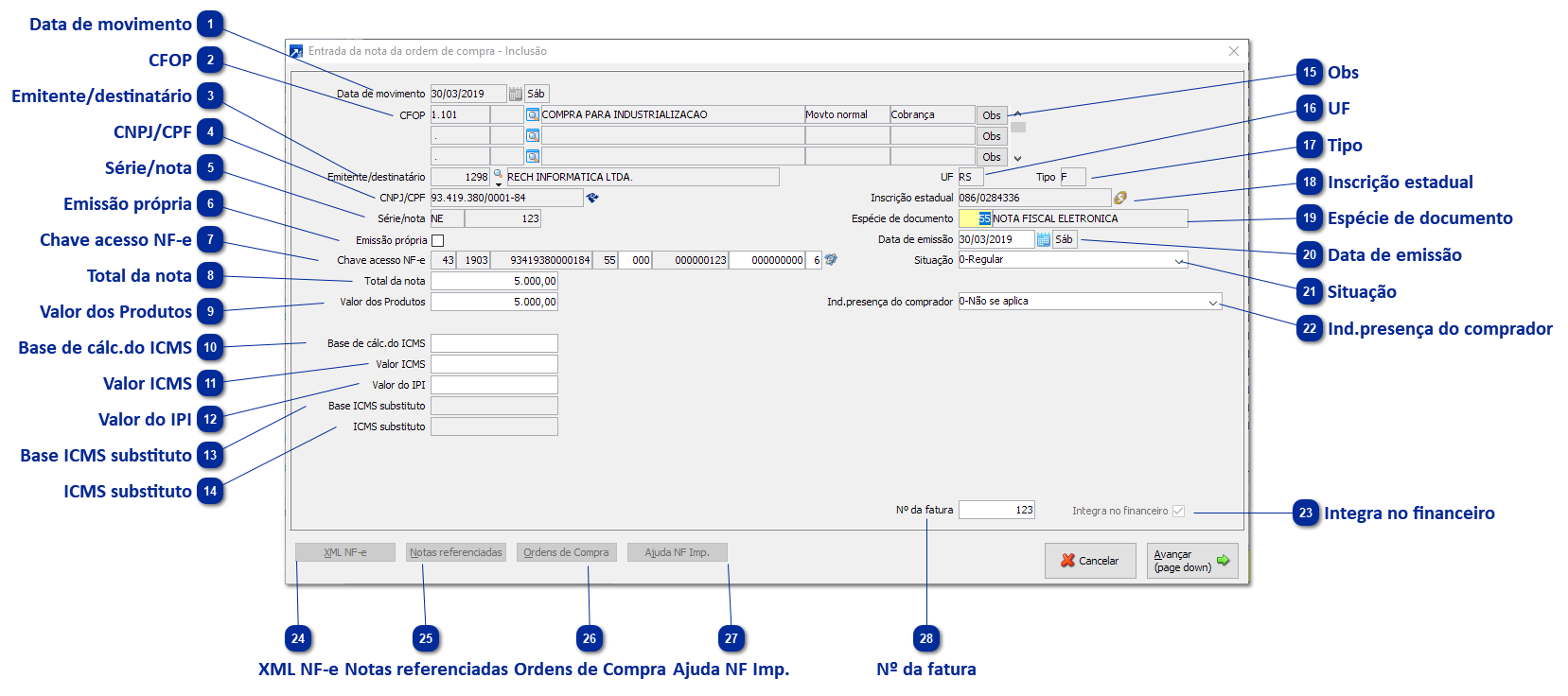
Task: Click the Base de cálc.do ICMS field
Action: click(x=494, y=343)
